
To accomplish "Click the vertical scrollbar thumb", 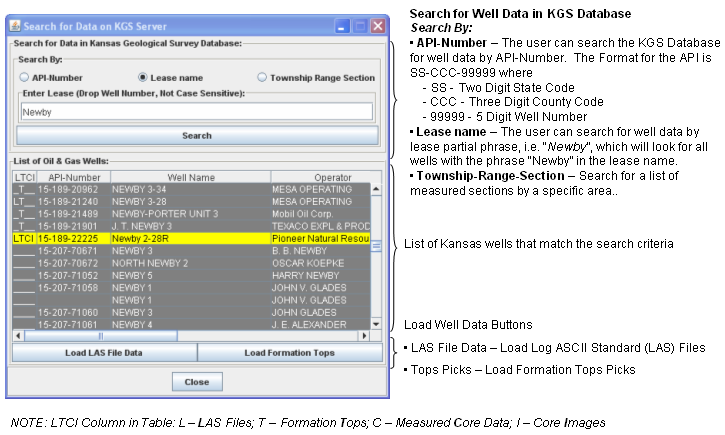I will coord(376,246).
